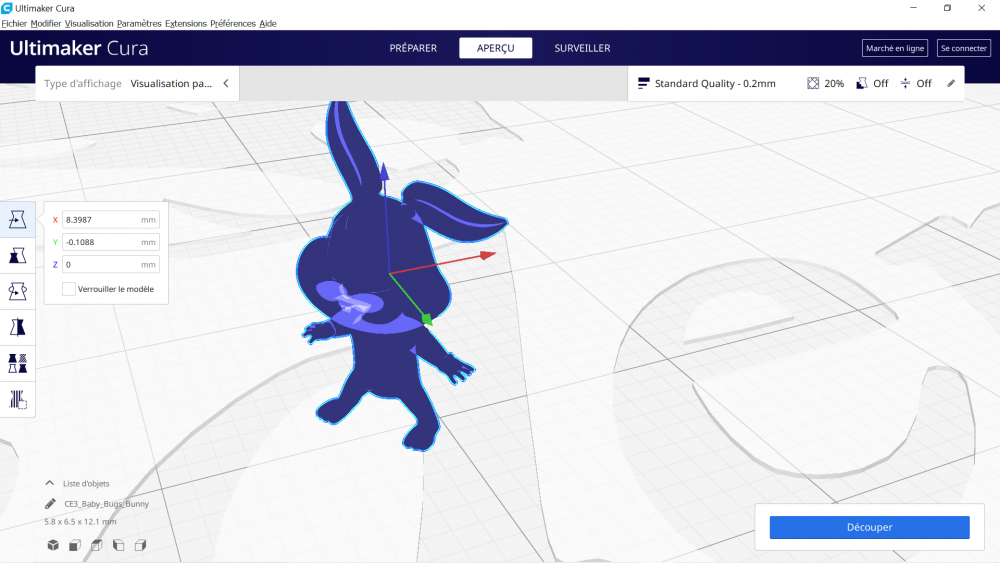Enable Verrouiller le modèle checkbox
Image resolution: width=1000 pixels, height=563 pixels.
69,289
